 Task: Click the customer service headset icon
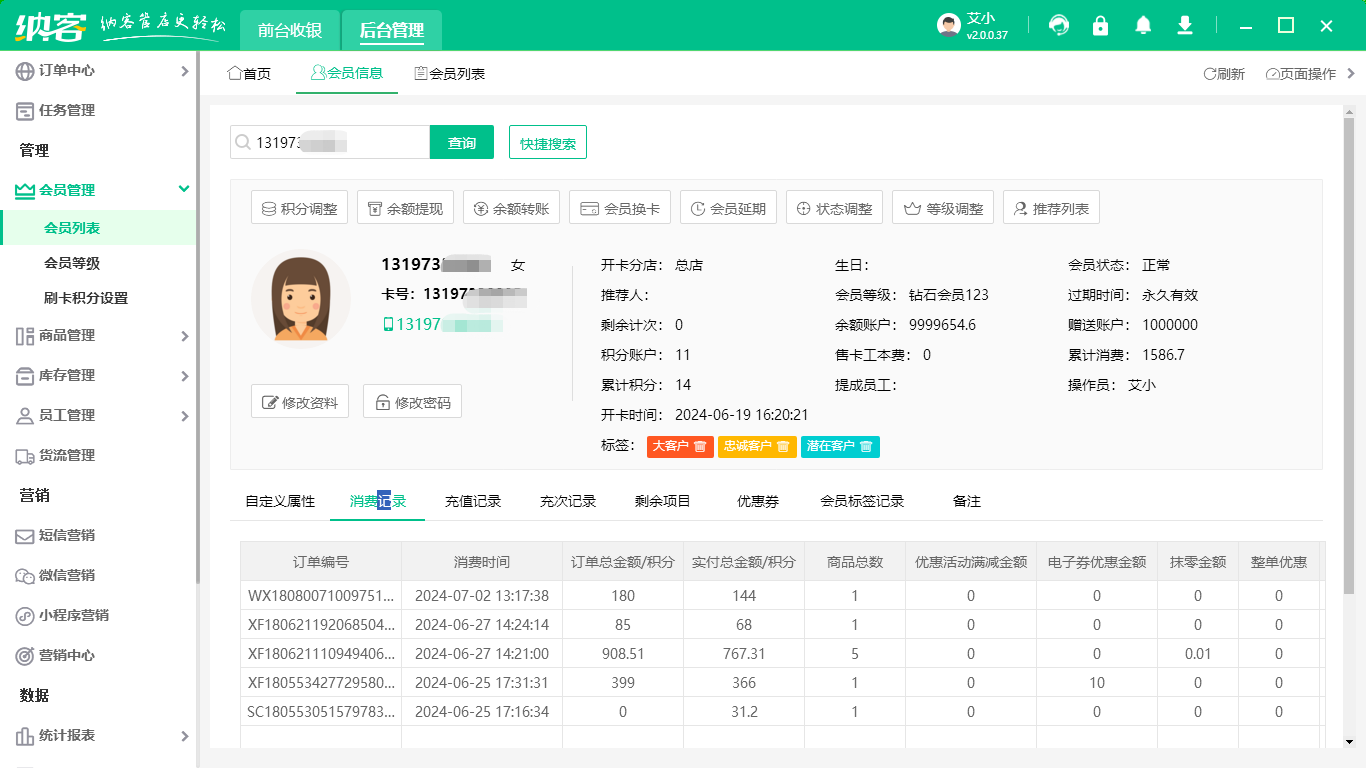(x=1059, y=26)
